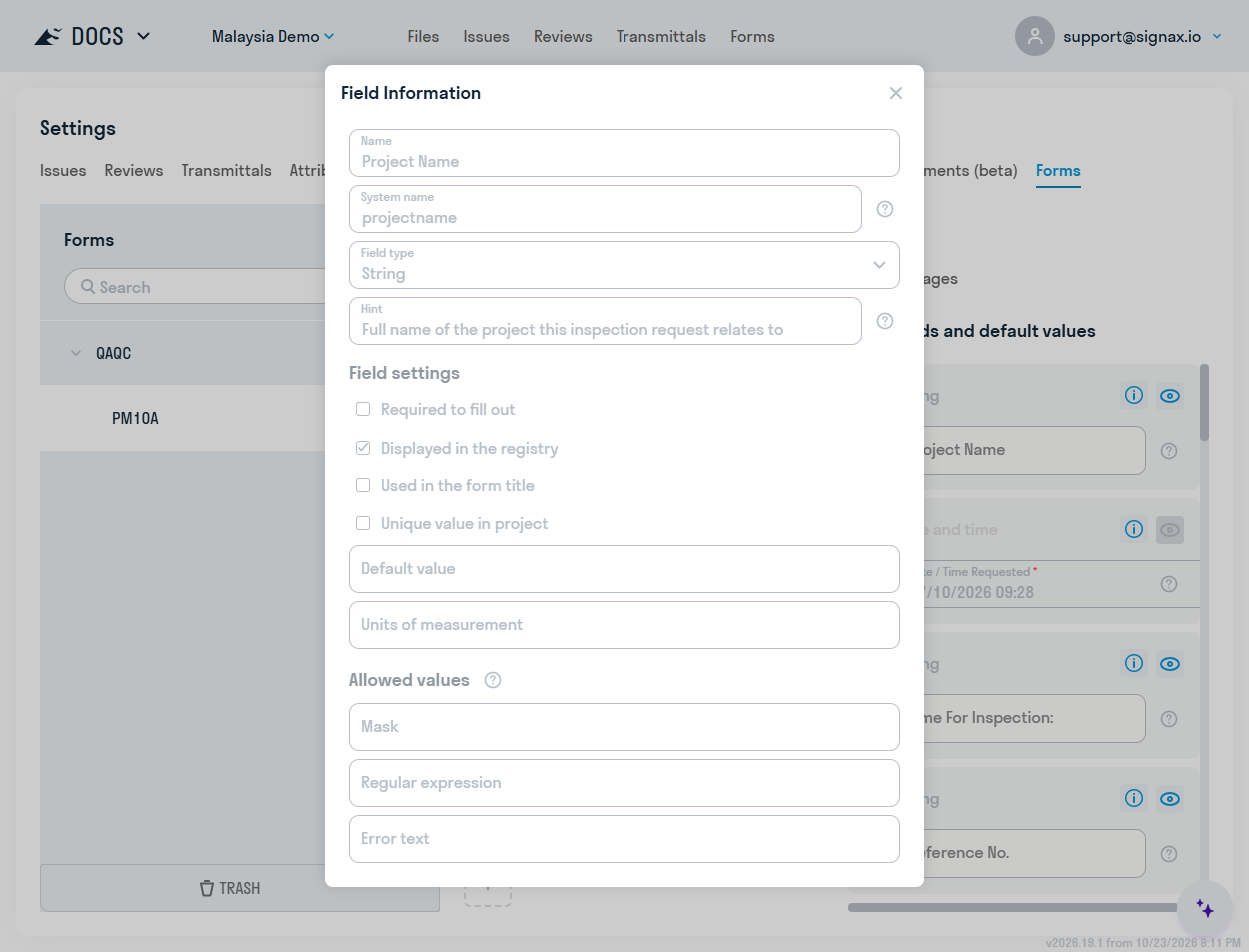
Task: Collapse the QAQC folder chevron
Action: point(76,353)
